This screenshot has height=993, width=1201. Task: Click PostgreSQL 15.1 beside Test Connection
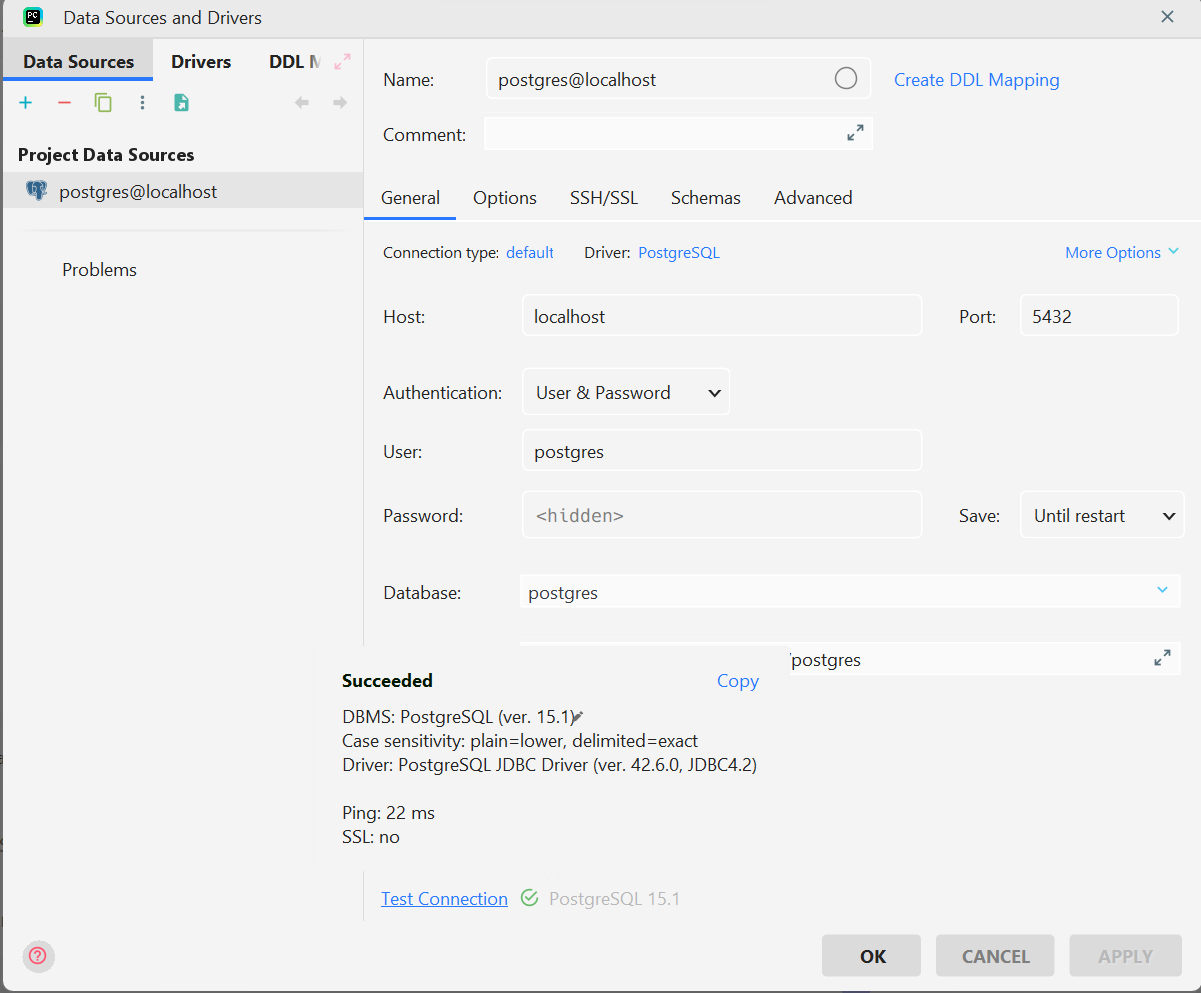tap(614, 899)
